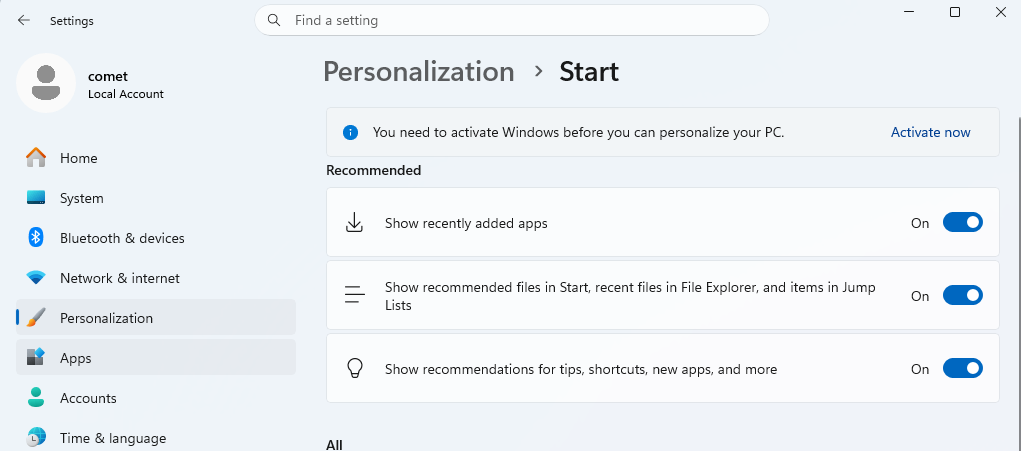The width and height of the screenshot is (1021, 451).
Task: Click the Network wifi icon
Action: pos(36,278)
